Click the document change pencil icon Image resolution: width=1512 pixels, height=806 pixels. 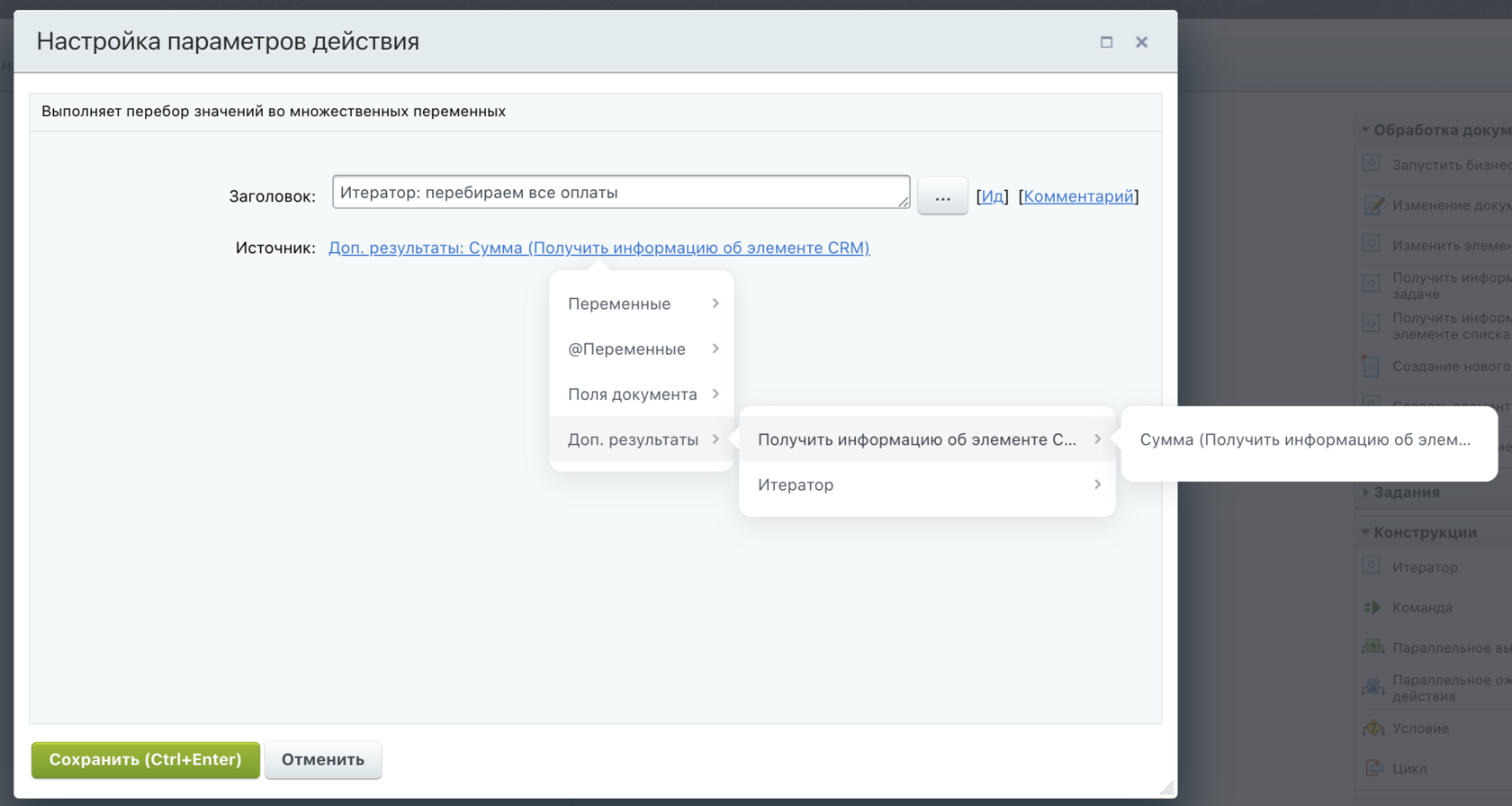(1373, 204)
